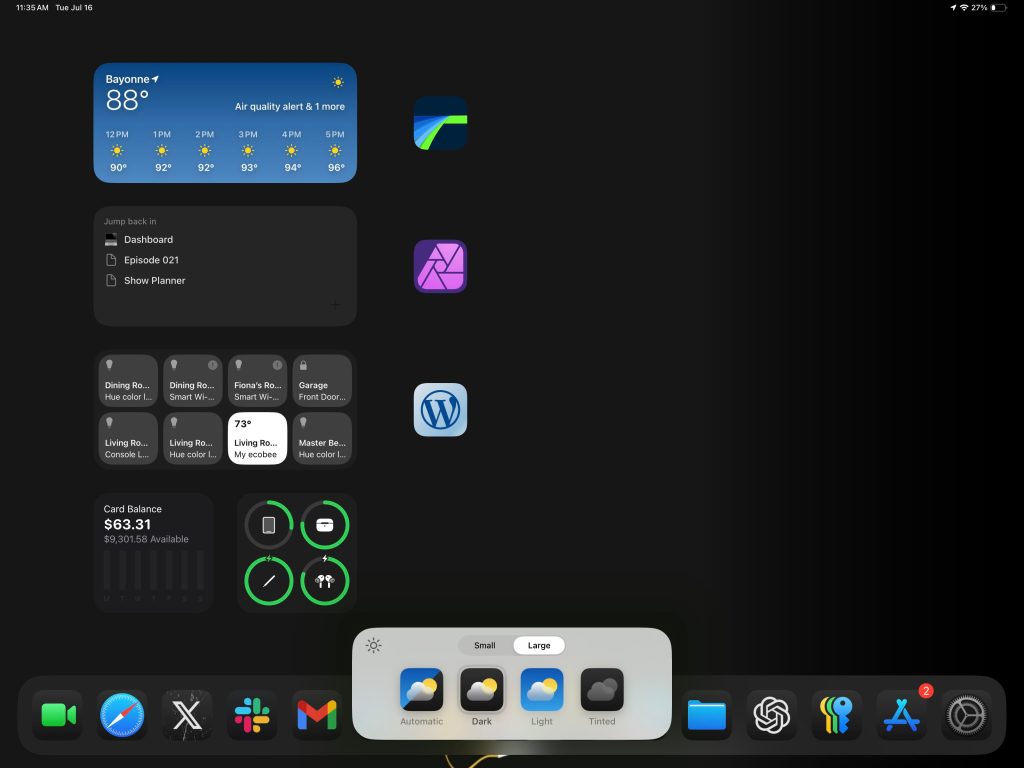Choose the Light icon appearance
The height and width of the screenshot is (768, 1024).
[x=542, y=696]
